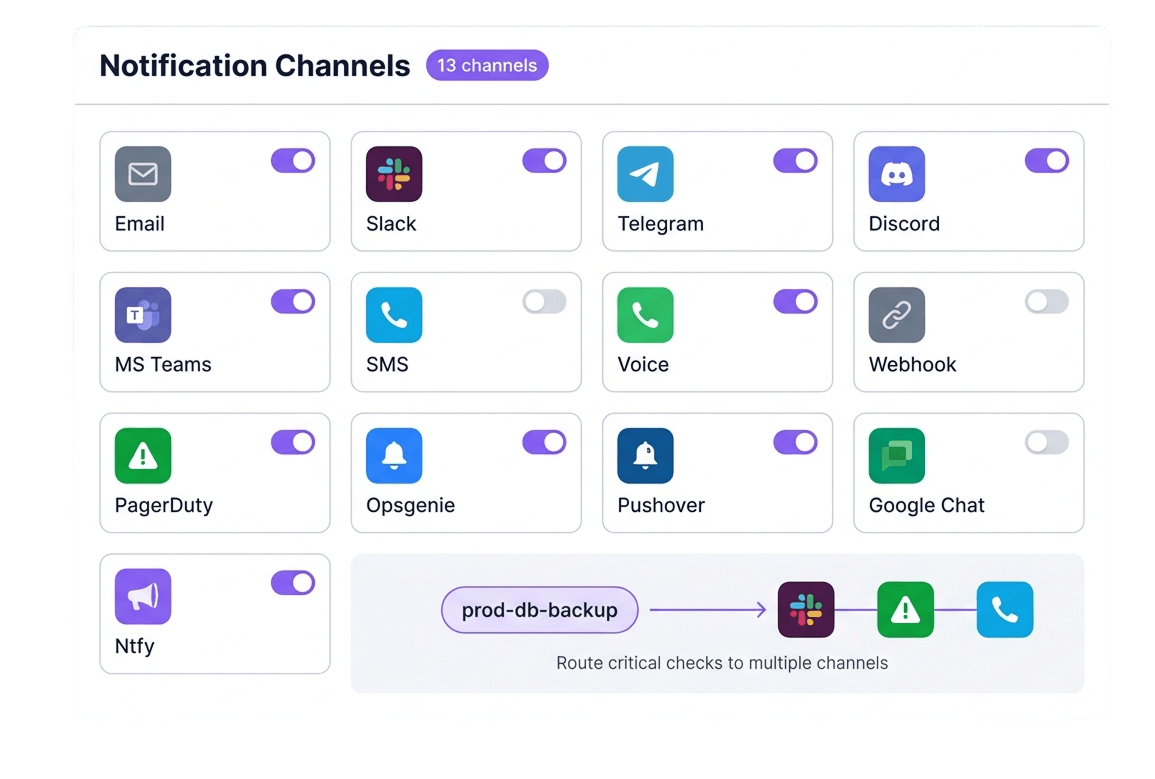Click the Opsgenie label text

click(410, 506)
